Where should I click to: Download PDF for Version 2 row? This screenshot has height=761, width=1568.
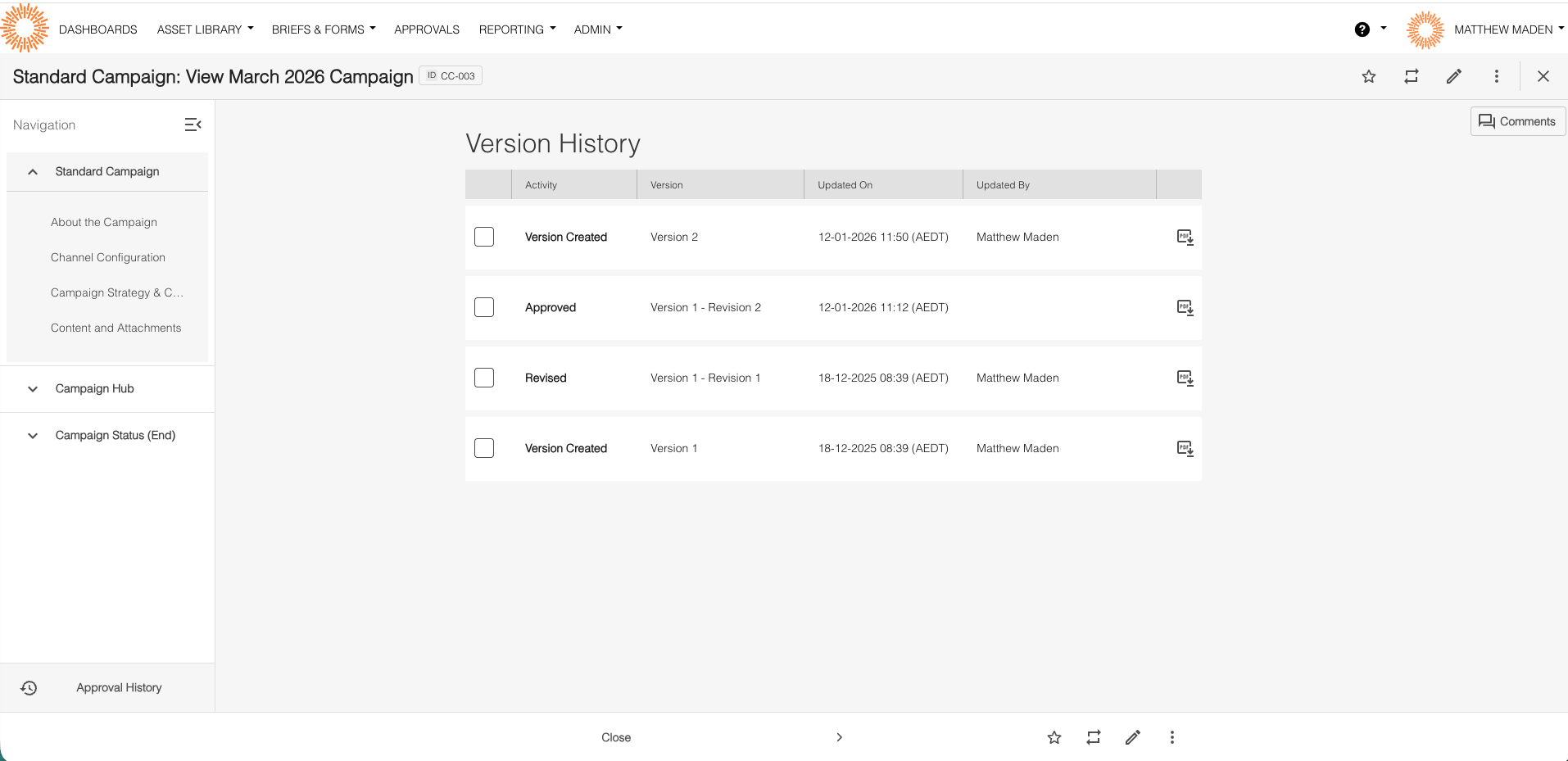coord(1185,238)
